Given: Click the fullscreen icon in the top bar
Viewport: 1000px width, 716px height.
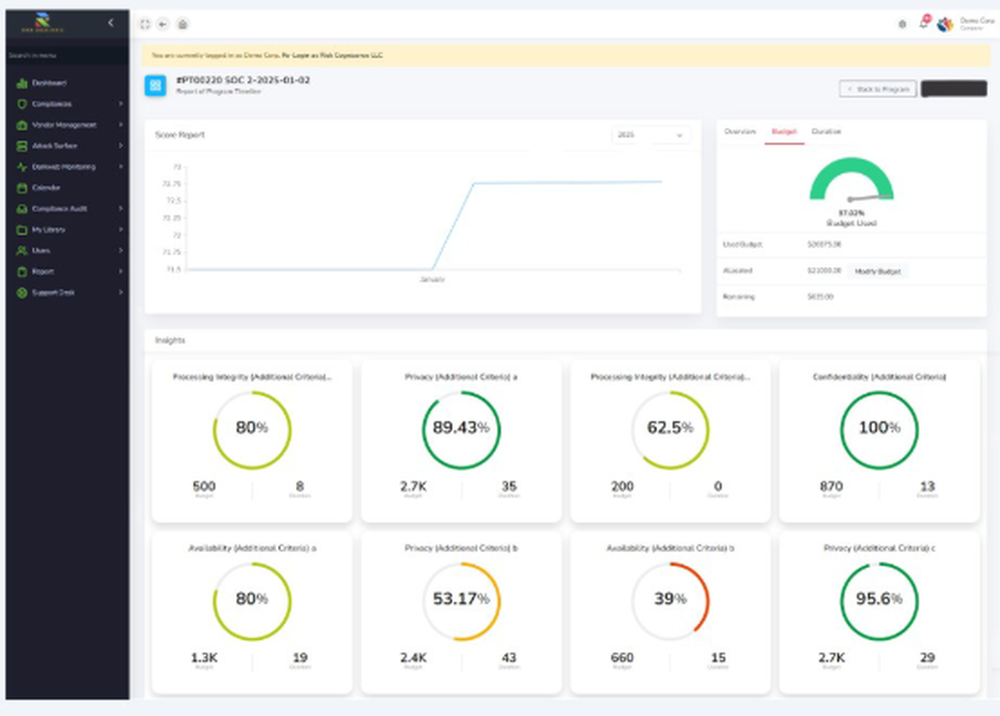Looking at the screenshot, I should [x=145, y=24].
